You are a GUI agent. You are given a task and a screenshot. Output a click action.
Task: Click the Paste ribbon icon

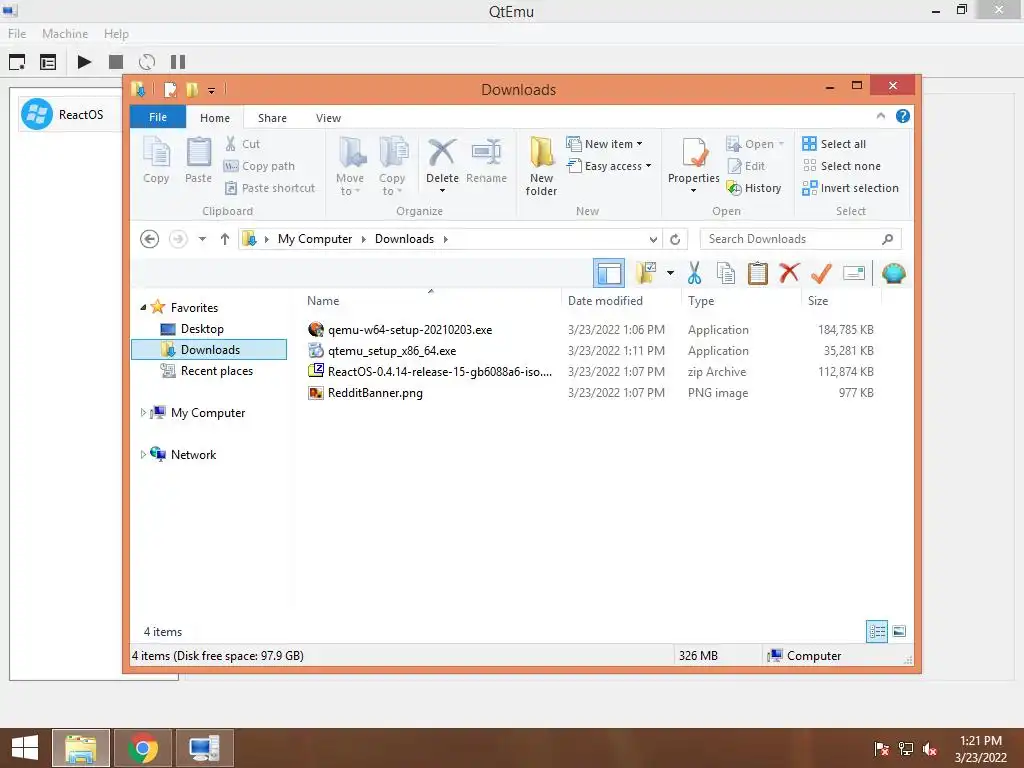(x=199, y=160)
